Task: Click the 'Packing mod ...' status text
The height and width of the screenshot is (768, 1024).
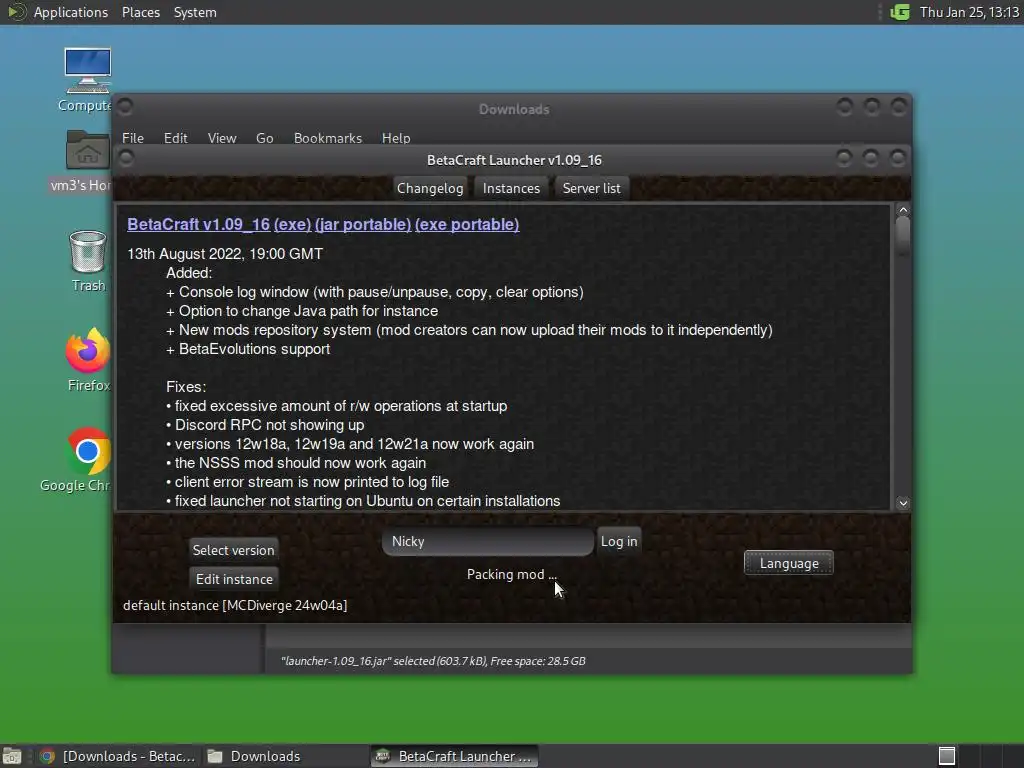Action: [x=511, y=574]
